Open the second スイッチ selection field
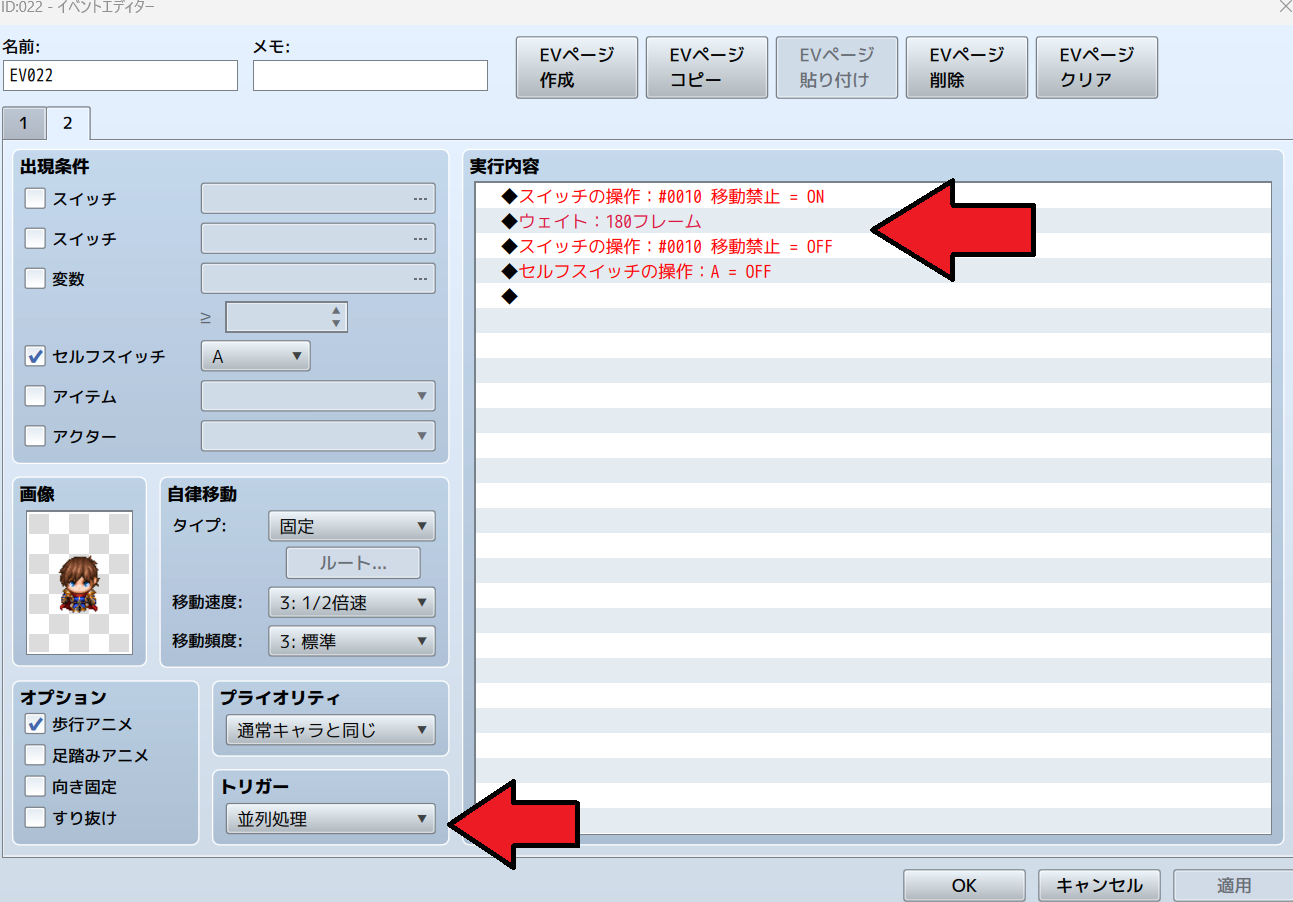The image size is (1293, 902). [318, 238]
